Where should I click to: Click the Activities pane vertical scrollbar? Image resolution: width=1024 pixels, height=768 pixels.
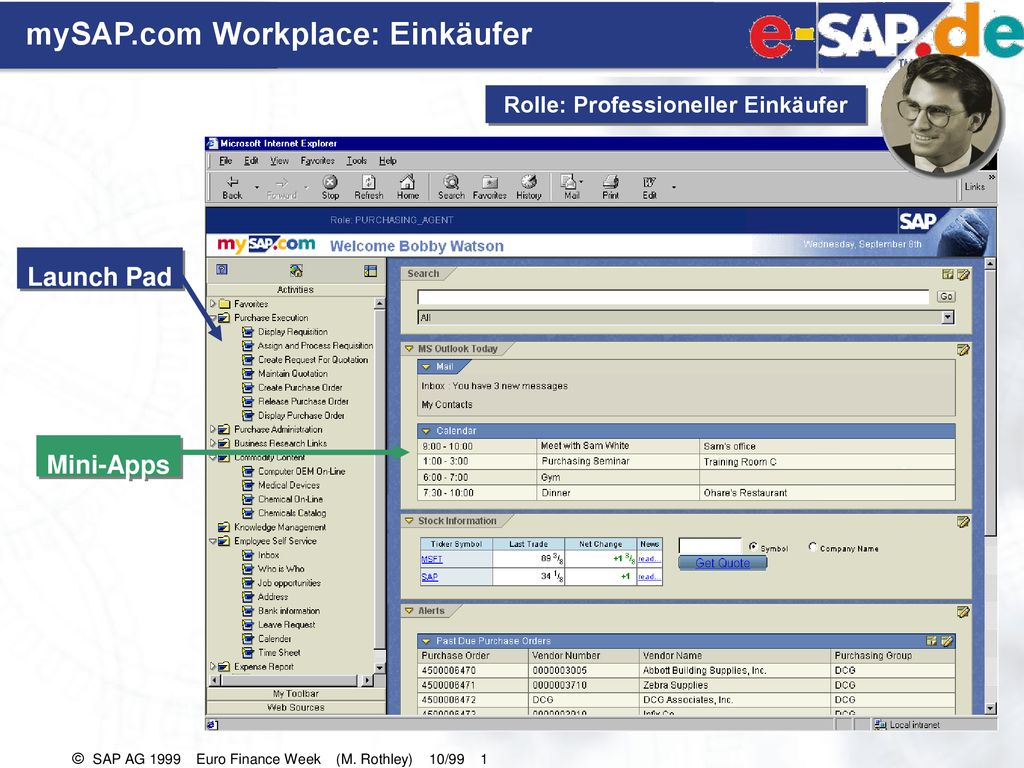point(379,486)
